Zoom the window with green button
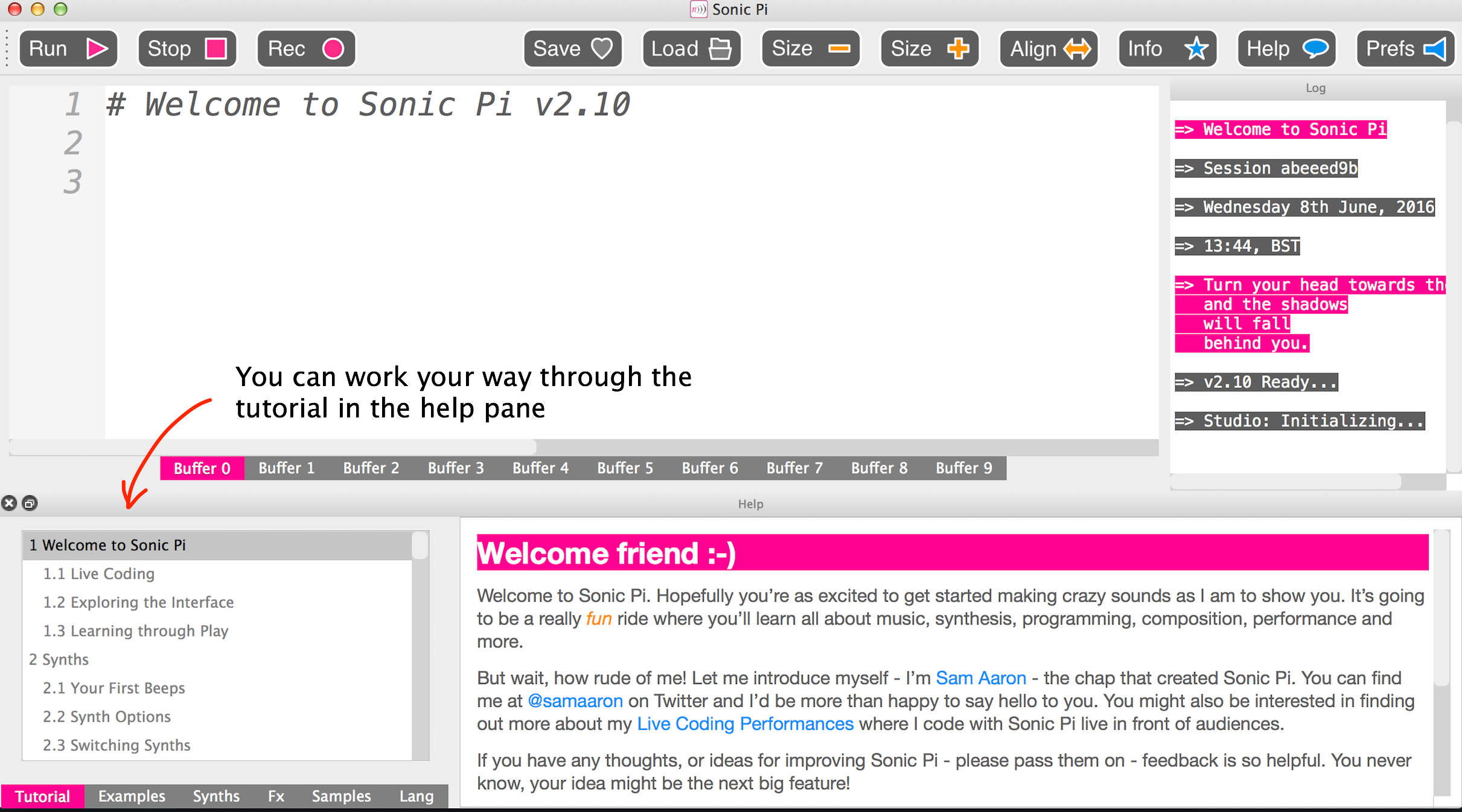Viewport: 1462px width, 812px height. tap(60, 9)
